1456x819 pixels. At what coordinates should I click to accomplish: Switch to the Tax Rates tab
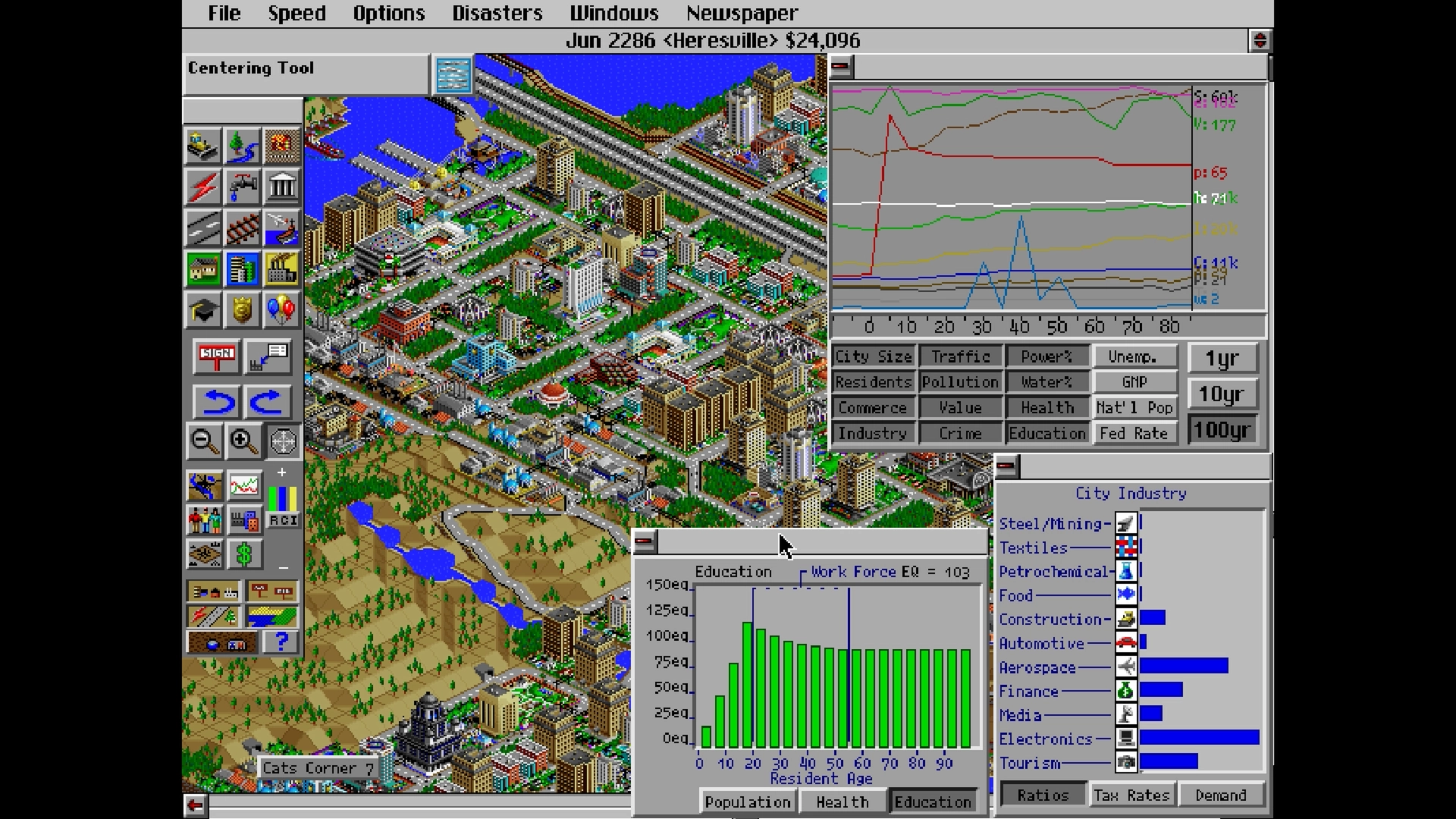click(x=1131, y=795)
